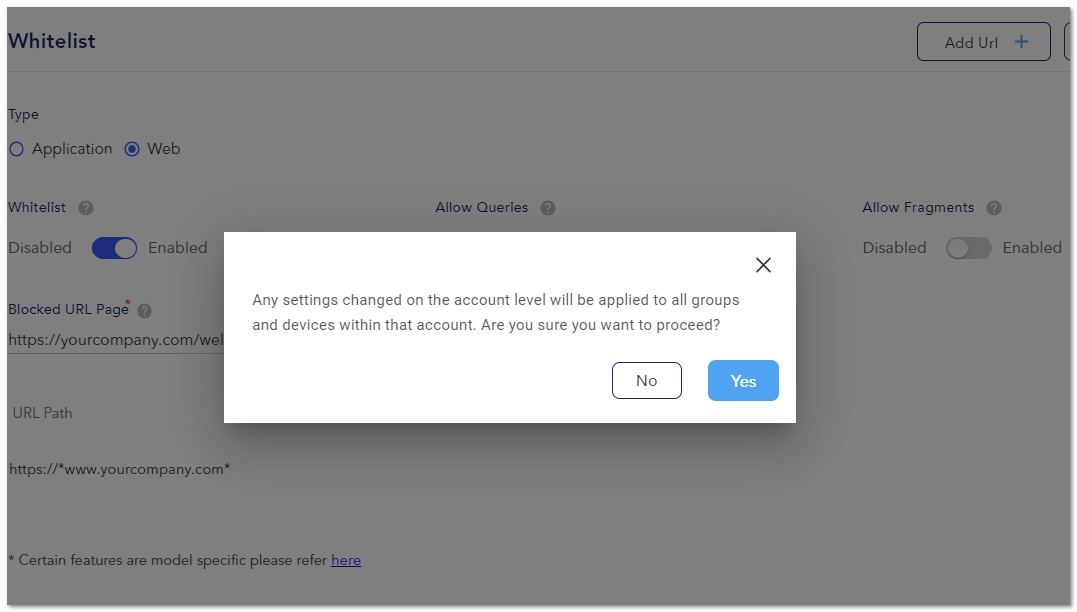Open the help icon beside Allow Fragments
Screen dimensions: 1077x612
pyautogui.click(x=994, y=208)
